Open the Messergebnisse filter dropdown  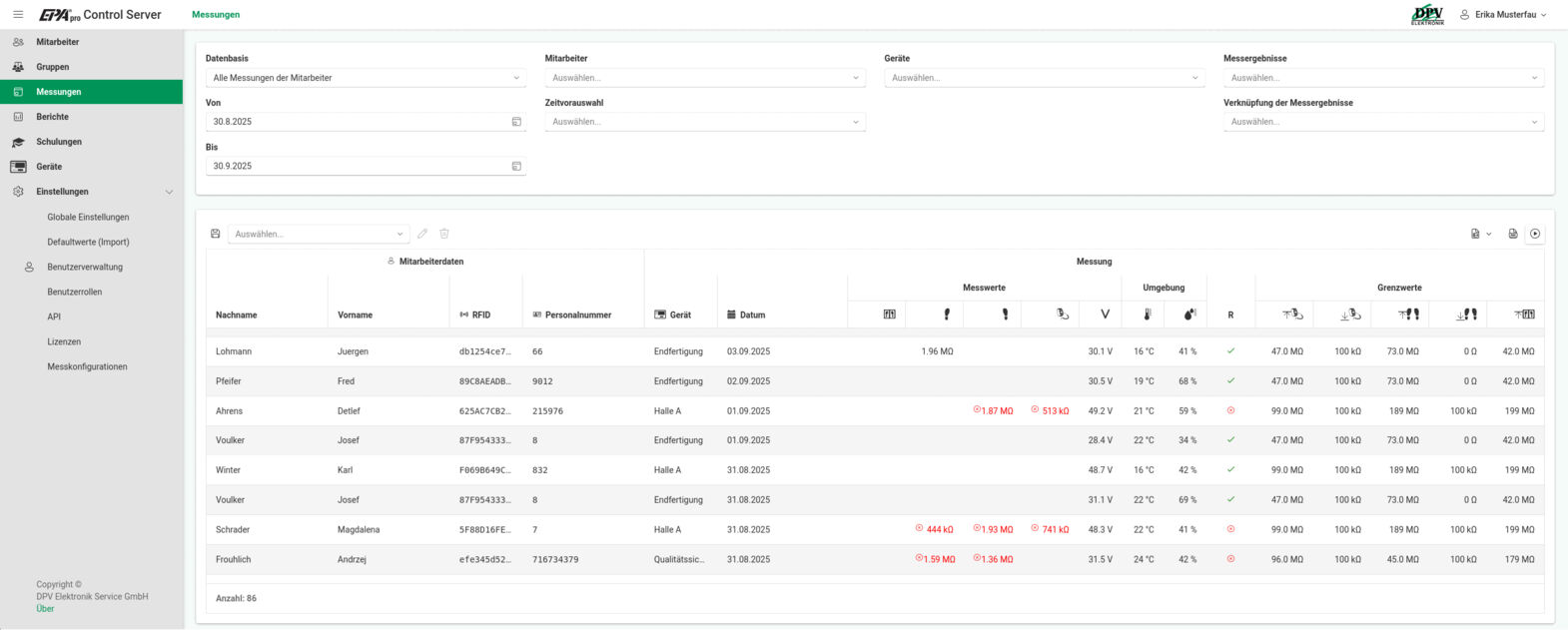tap(1383, 78)
